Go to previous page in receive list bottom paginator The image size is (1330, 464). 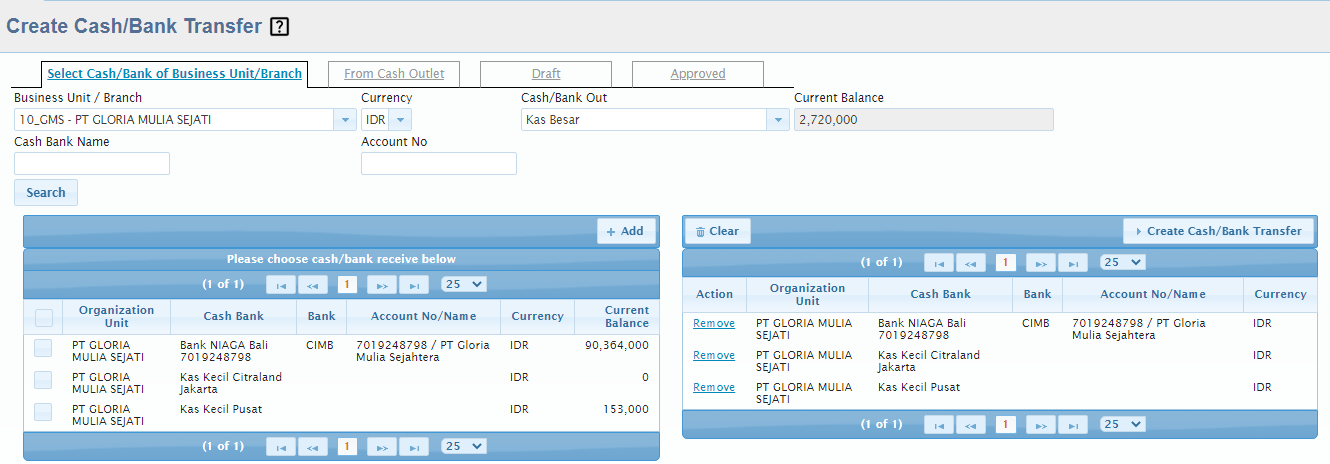pyautogui.click(x=313, y=447)
